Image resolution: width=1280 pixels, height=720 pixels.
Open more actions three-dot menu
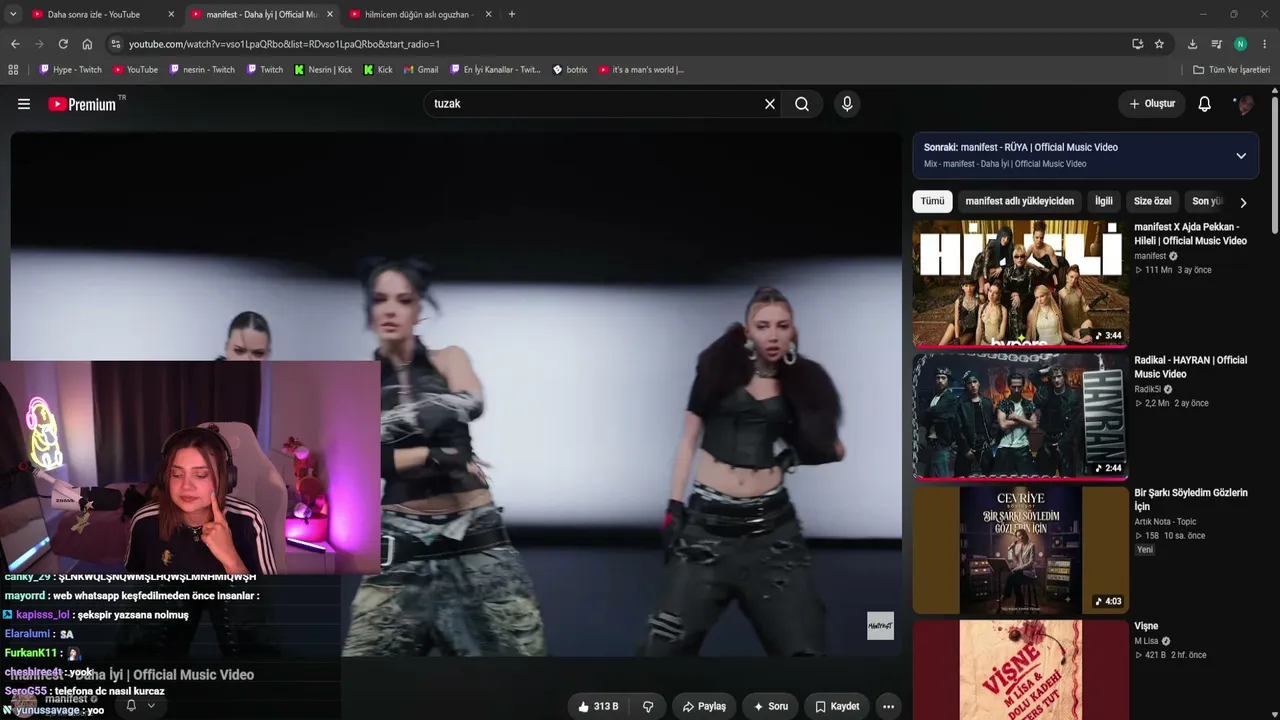pyautogui.click(x=888, y=706)
